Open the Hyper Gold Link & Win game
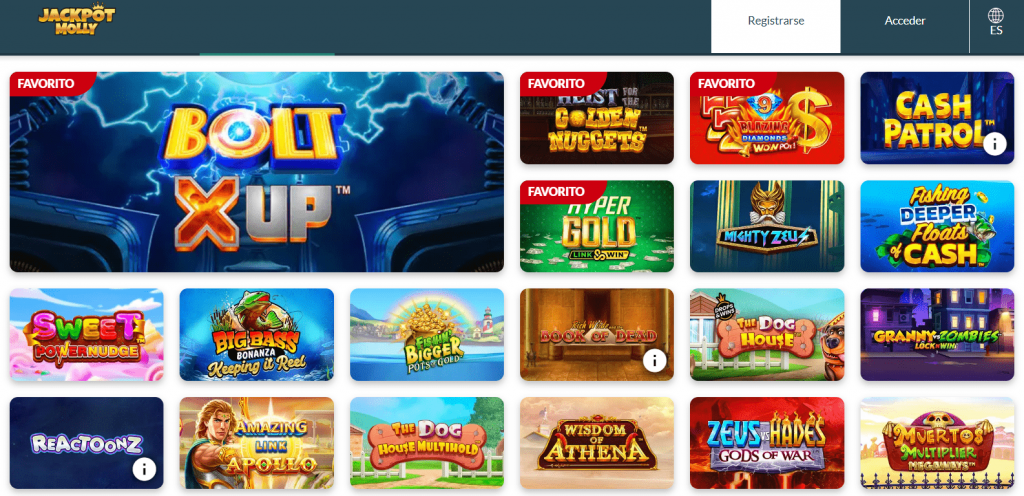 tap(597, 226)
